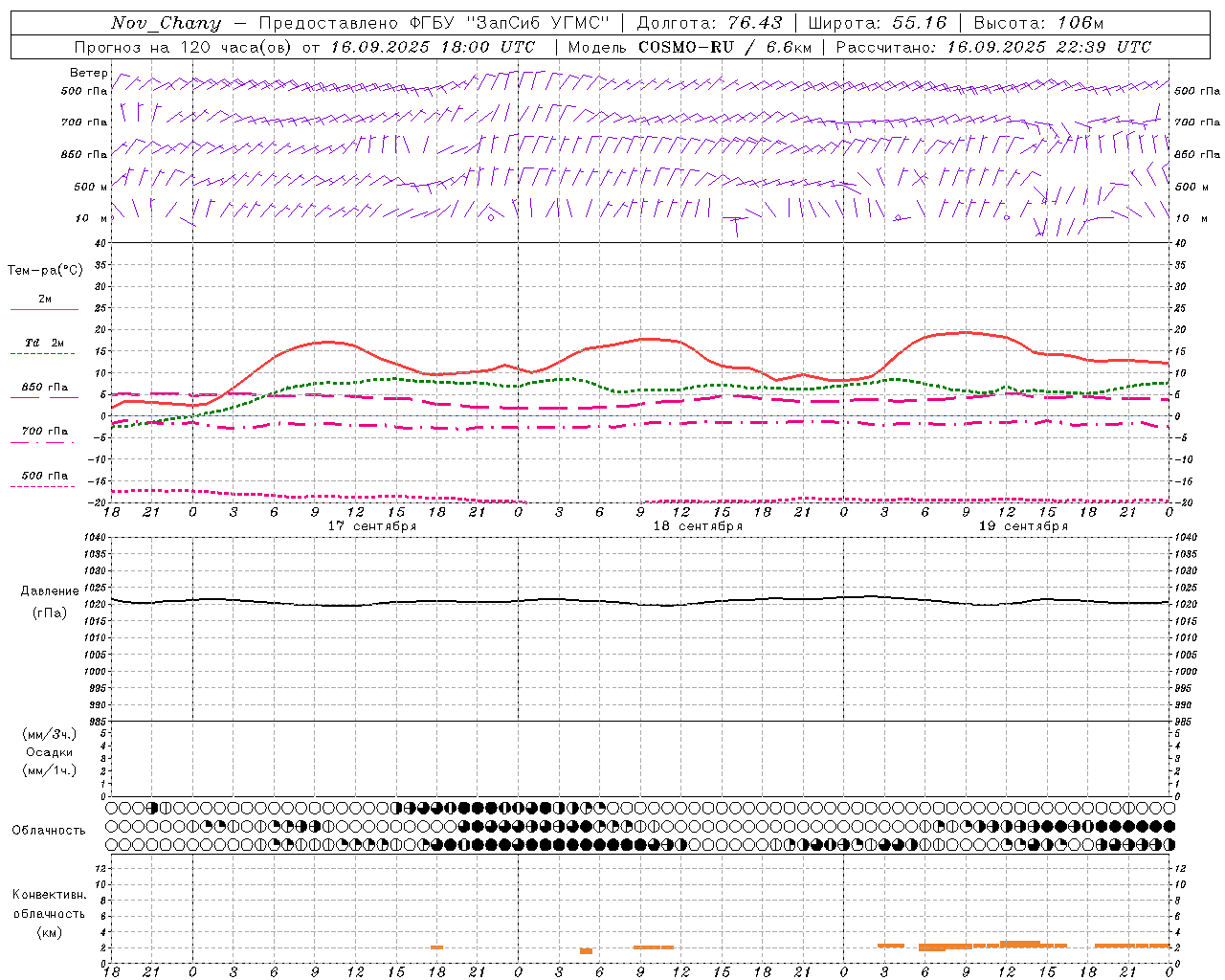Click the Td 2м dew point legend label
Viewport: 1225px width, 980px height.
coord(45,343)
